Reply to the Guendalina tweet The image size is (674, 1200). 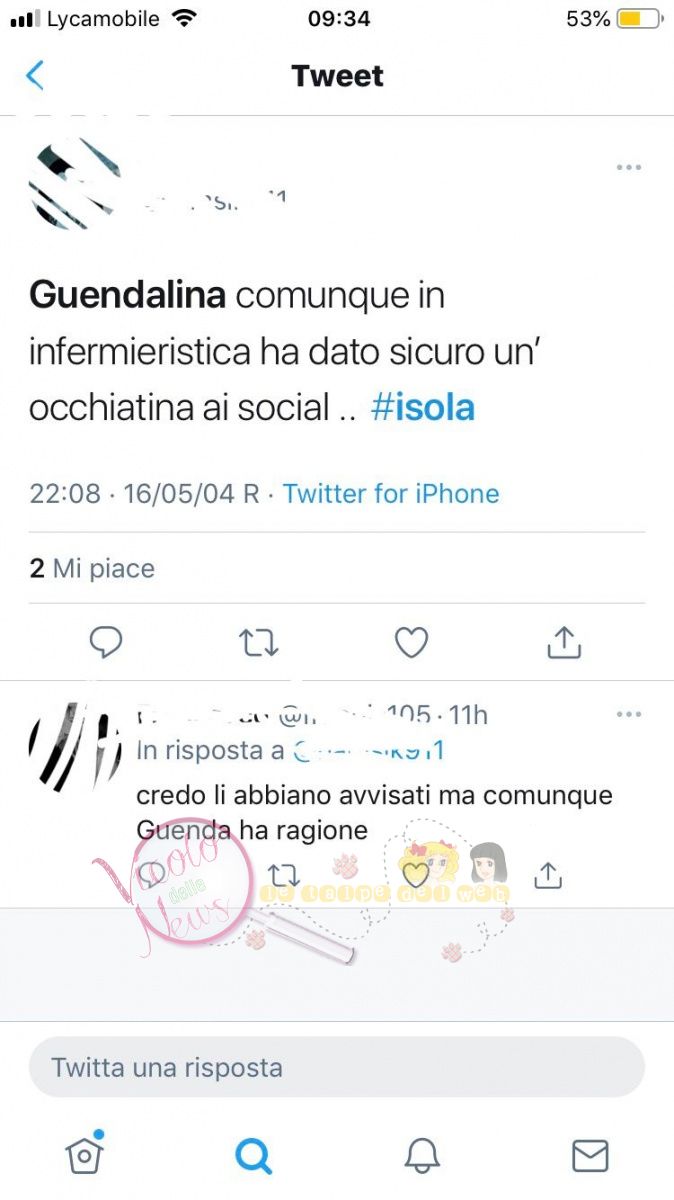coord(106,643)
